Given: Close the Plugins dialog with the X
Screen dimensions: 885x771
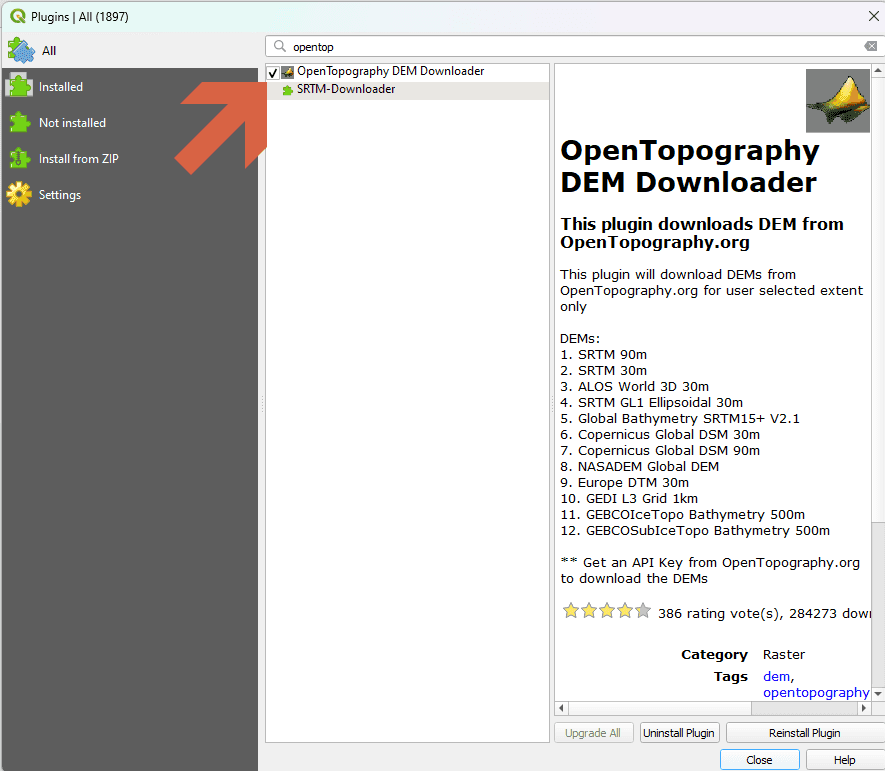Looking at the screenshot, I should (873, 16).
